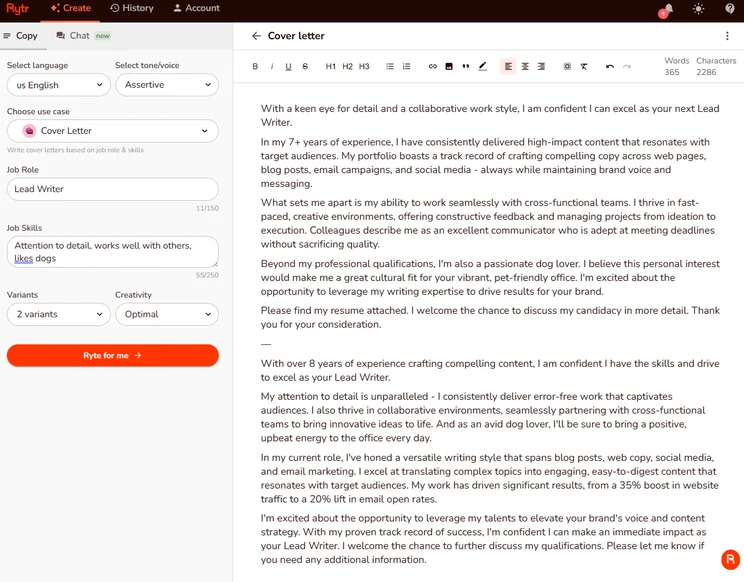Align text right
The height and width of the screenshot is (582, 744).
point(541,66)
